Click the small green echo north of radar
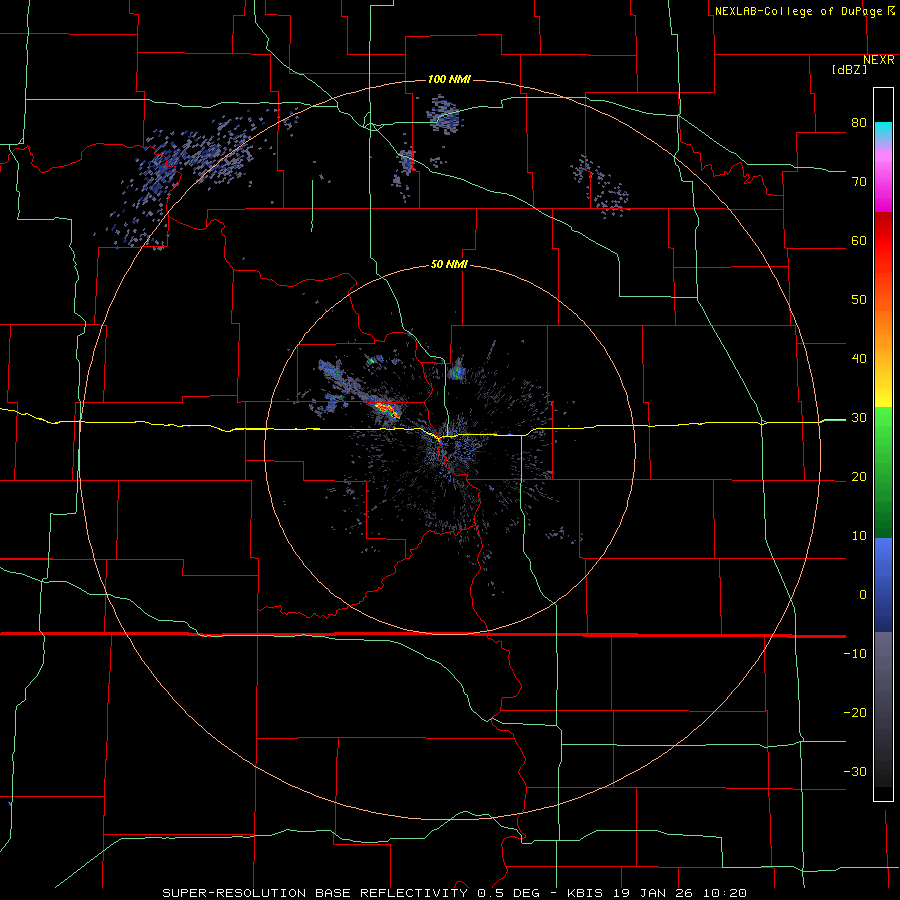The width and height of the screenshot is (900, 900). tap(457, 371)
